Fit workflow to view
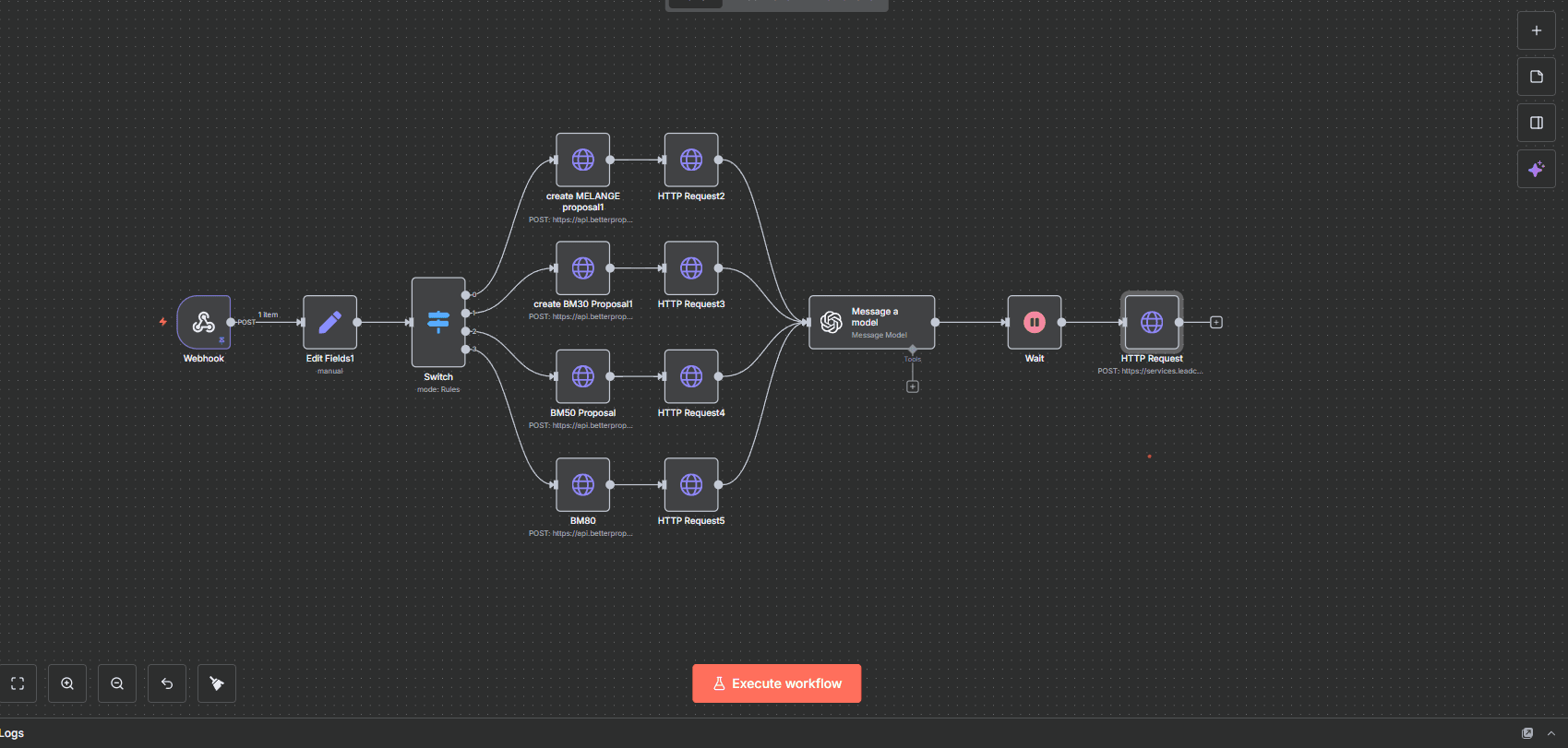1568x748 pixels. pyautogui.click(x=18, y=683)
